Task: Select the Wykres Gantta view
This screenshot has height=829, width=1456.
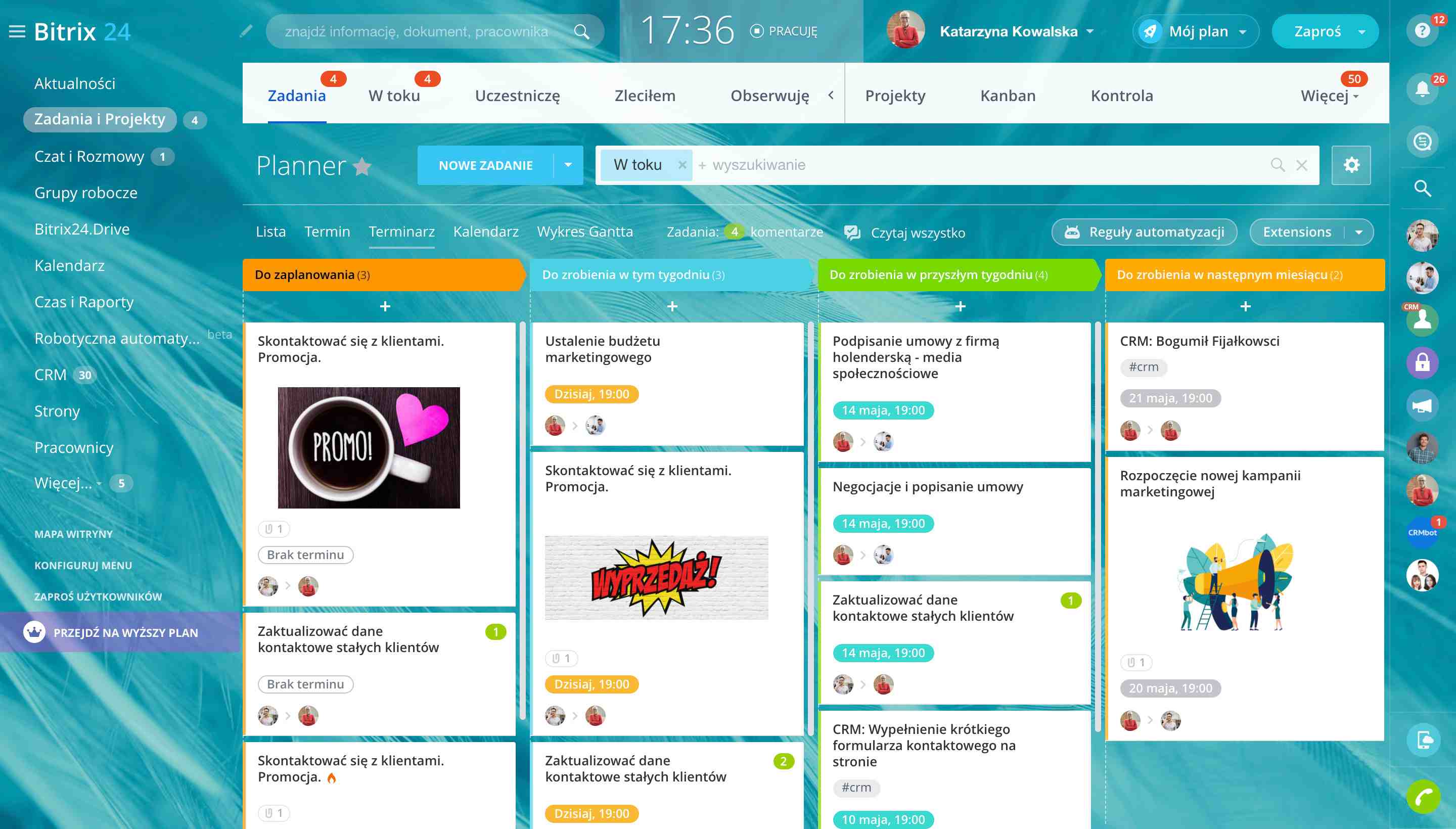Action: 584,232
